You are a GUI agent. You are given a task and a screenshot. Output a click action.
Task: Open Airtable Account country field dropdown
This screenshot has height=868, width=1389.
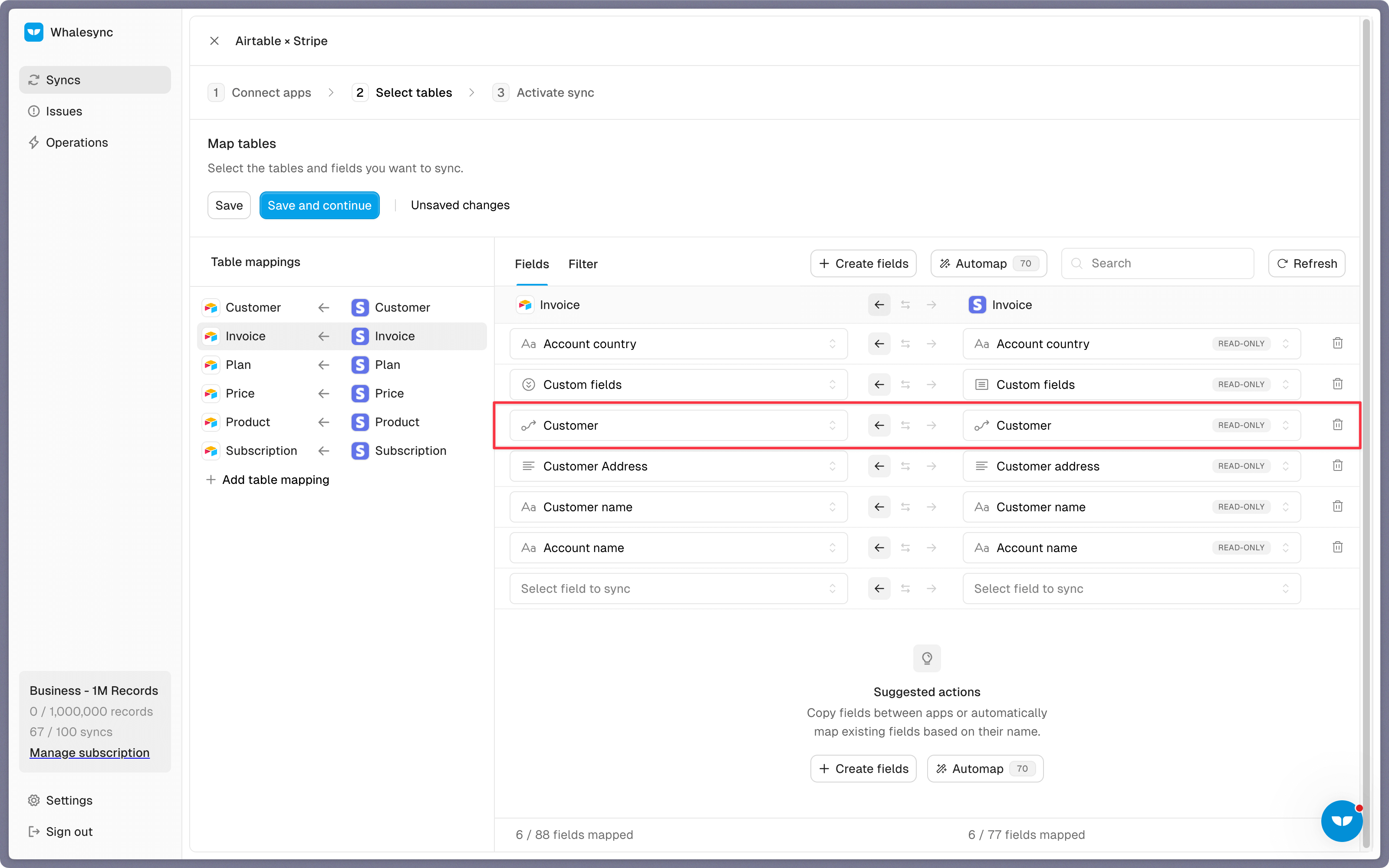pos(678,344)
